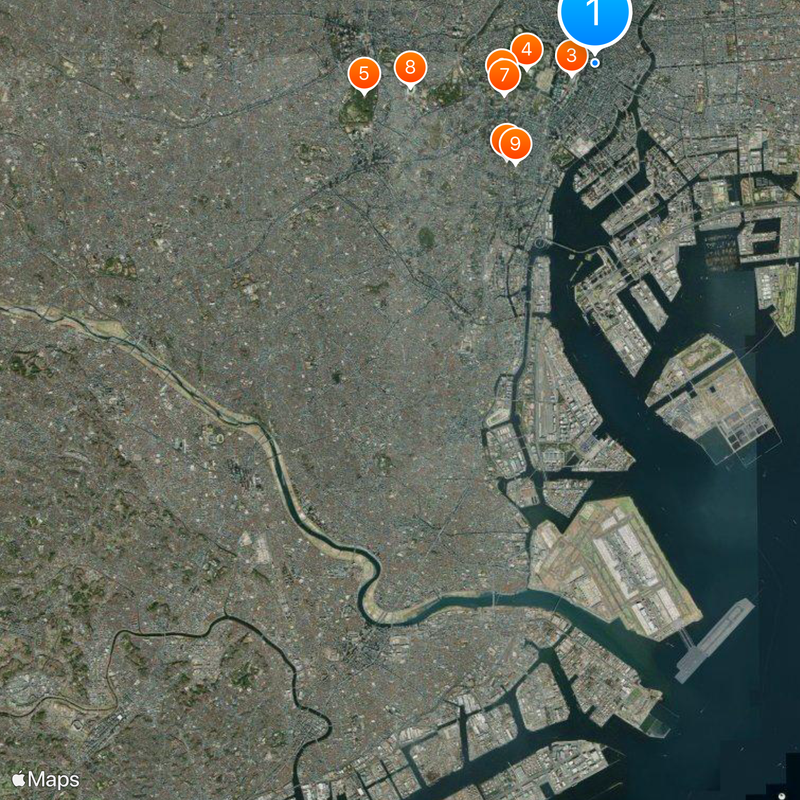
Task: Click the small round green park mid-map
Action: [x=427, y=238]
